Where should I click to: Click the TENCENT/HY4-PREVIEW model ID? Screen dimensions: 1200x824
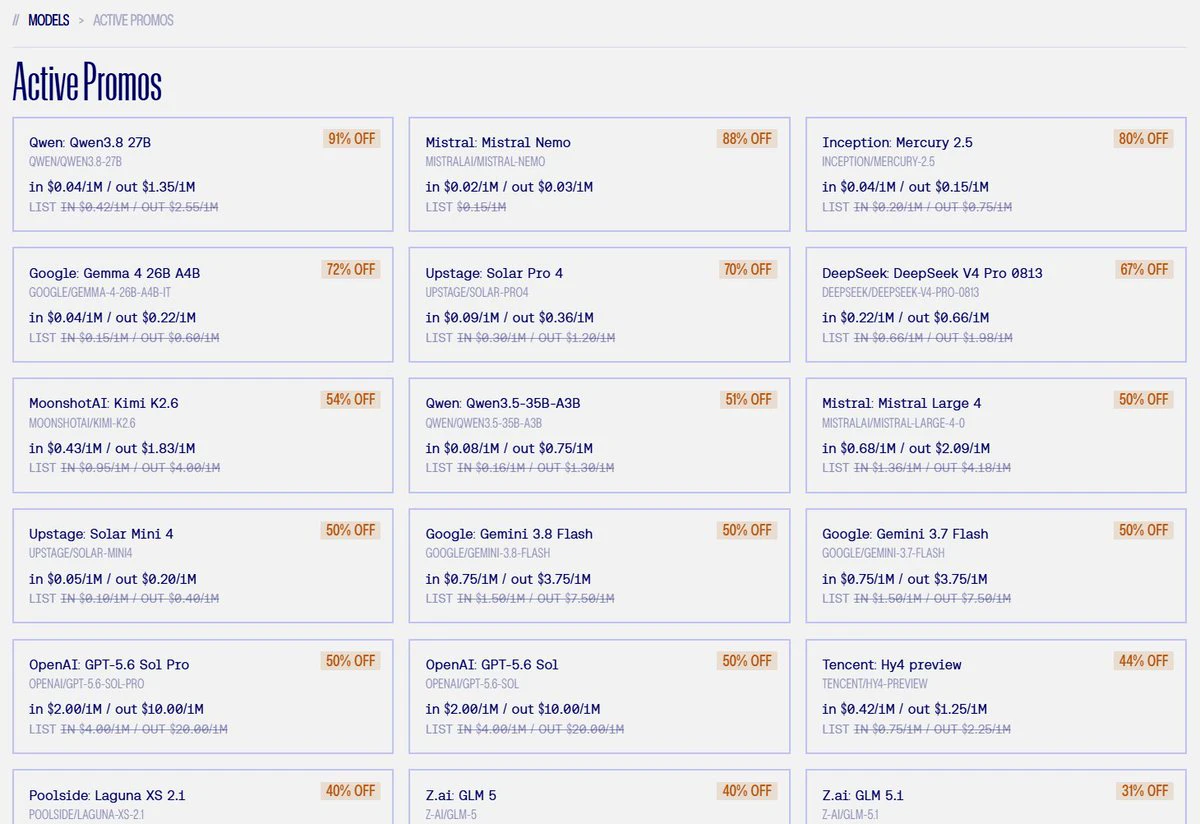pyautogui.click(x=875, y=684)
